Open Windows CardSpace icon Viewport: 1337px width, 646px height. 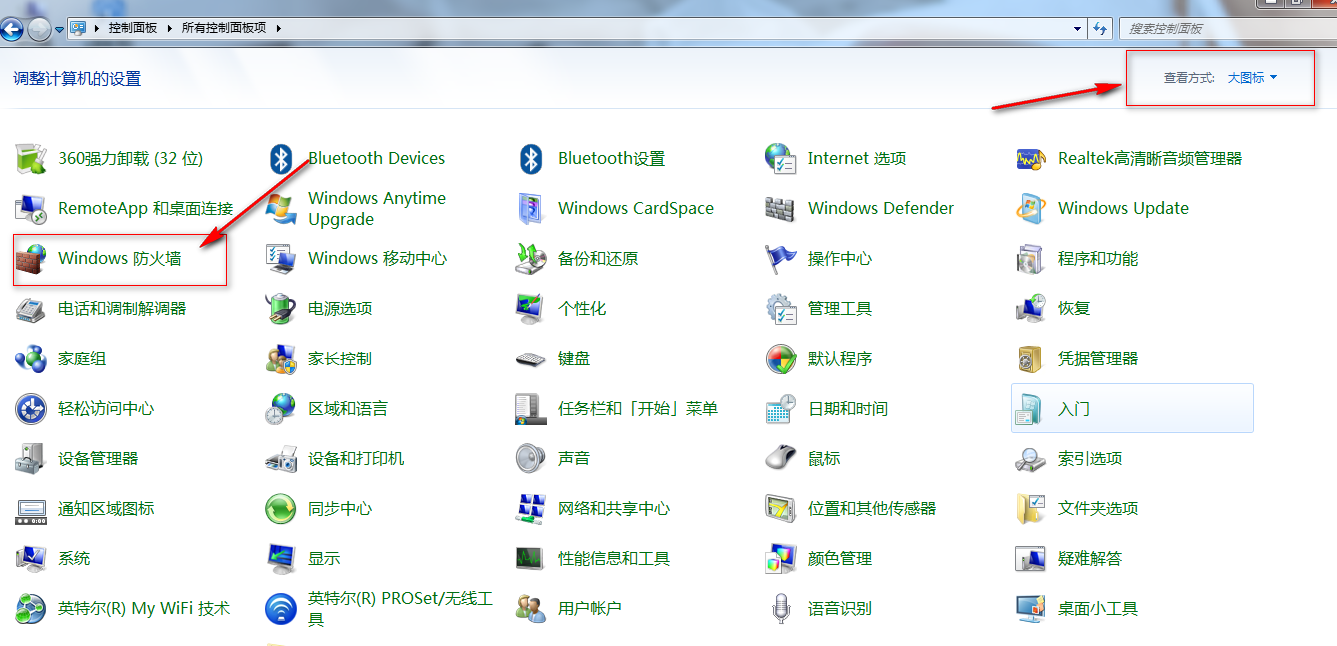coord(531,208)
